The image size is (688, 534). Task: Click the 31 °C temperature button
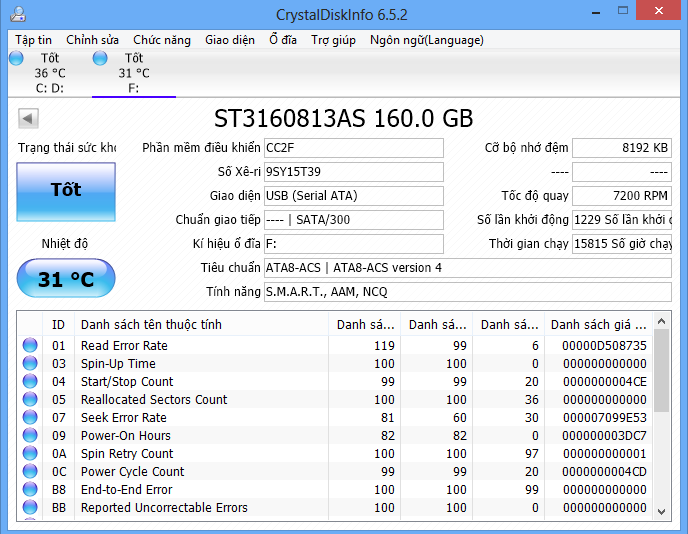[x=66, y=280]
